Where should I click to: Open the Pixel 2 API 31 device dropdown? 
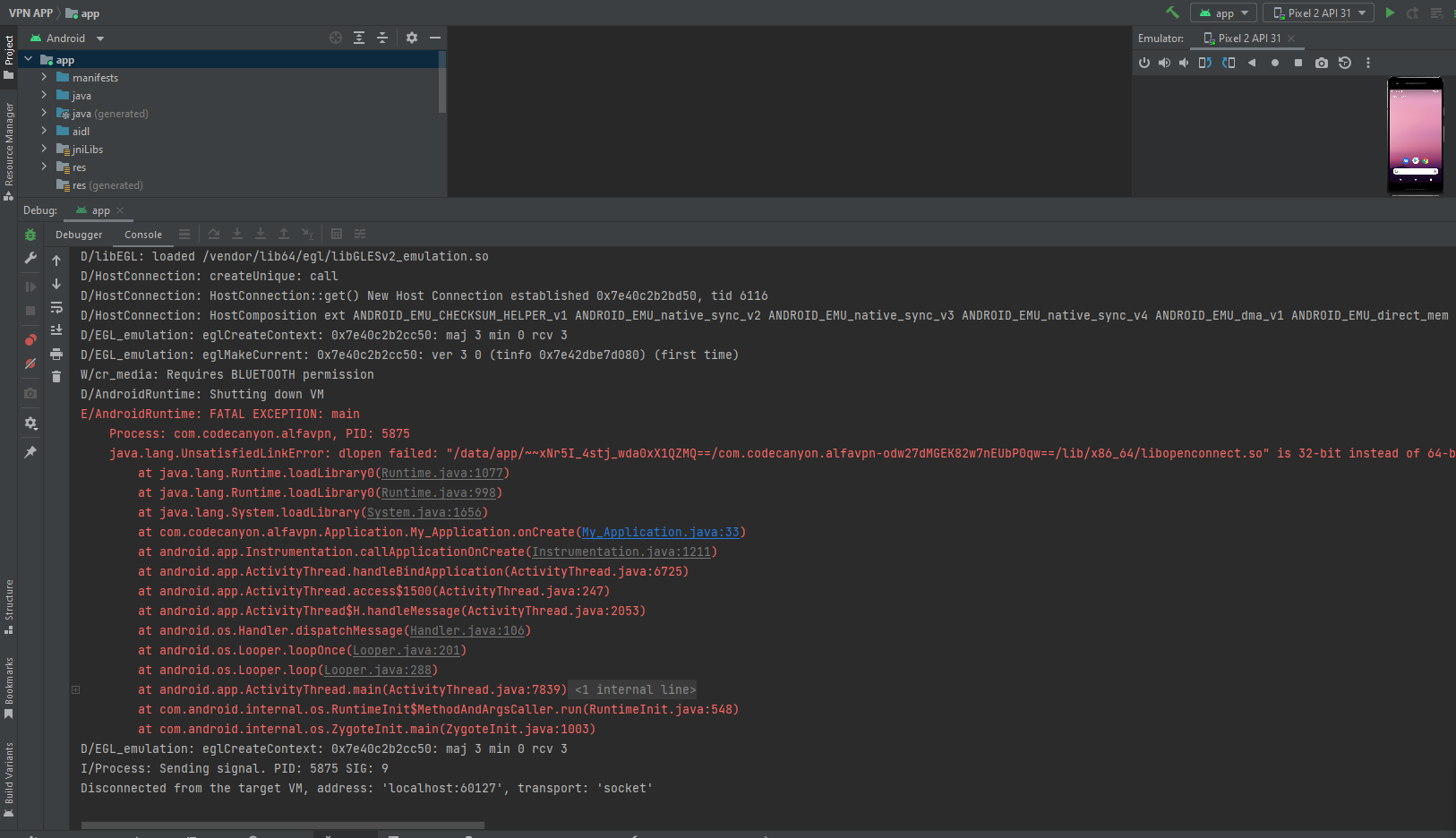point(1318,13)
